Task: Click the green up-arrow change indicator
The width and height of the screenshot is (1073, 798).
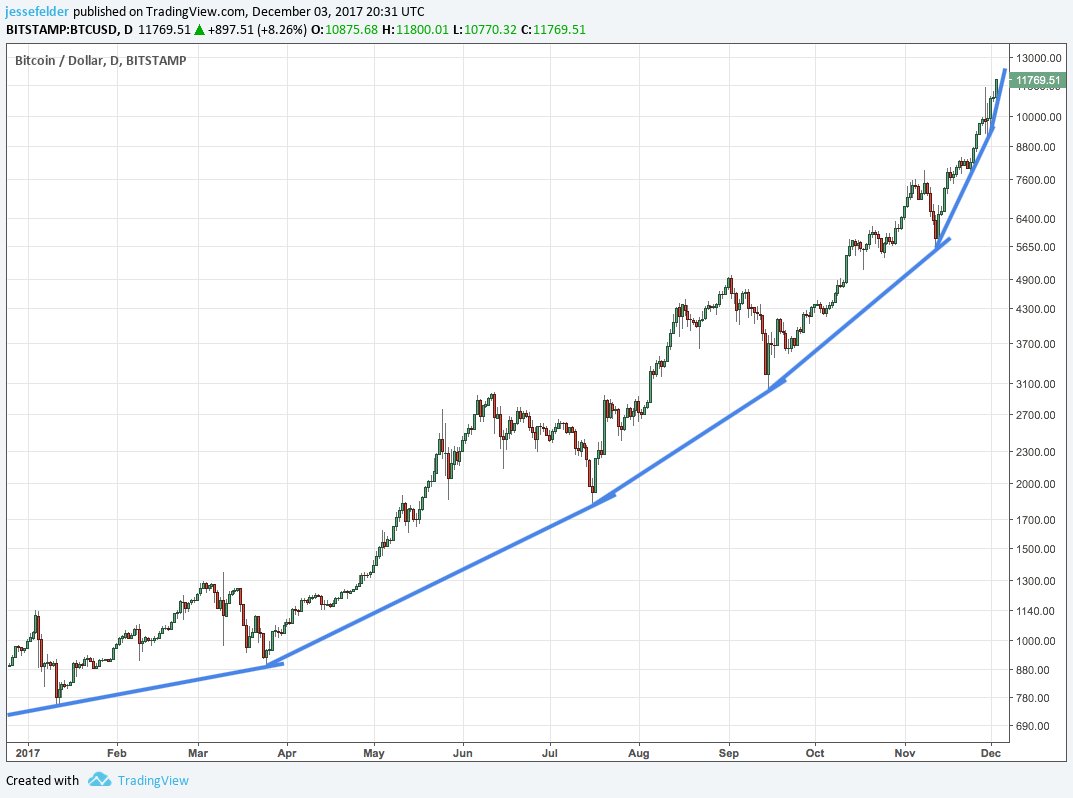Action: point(199,29)
